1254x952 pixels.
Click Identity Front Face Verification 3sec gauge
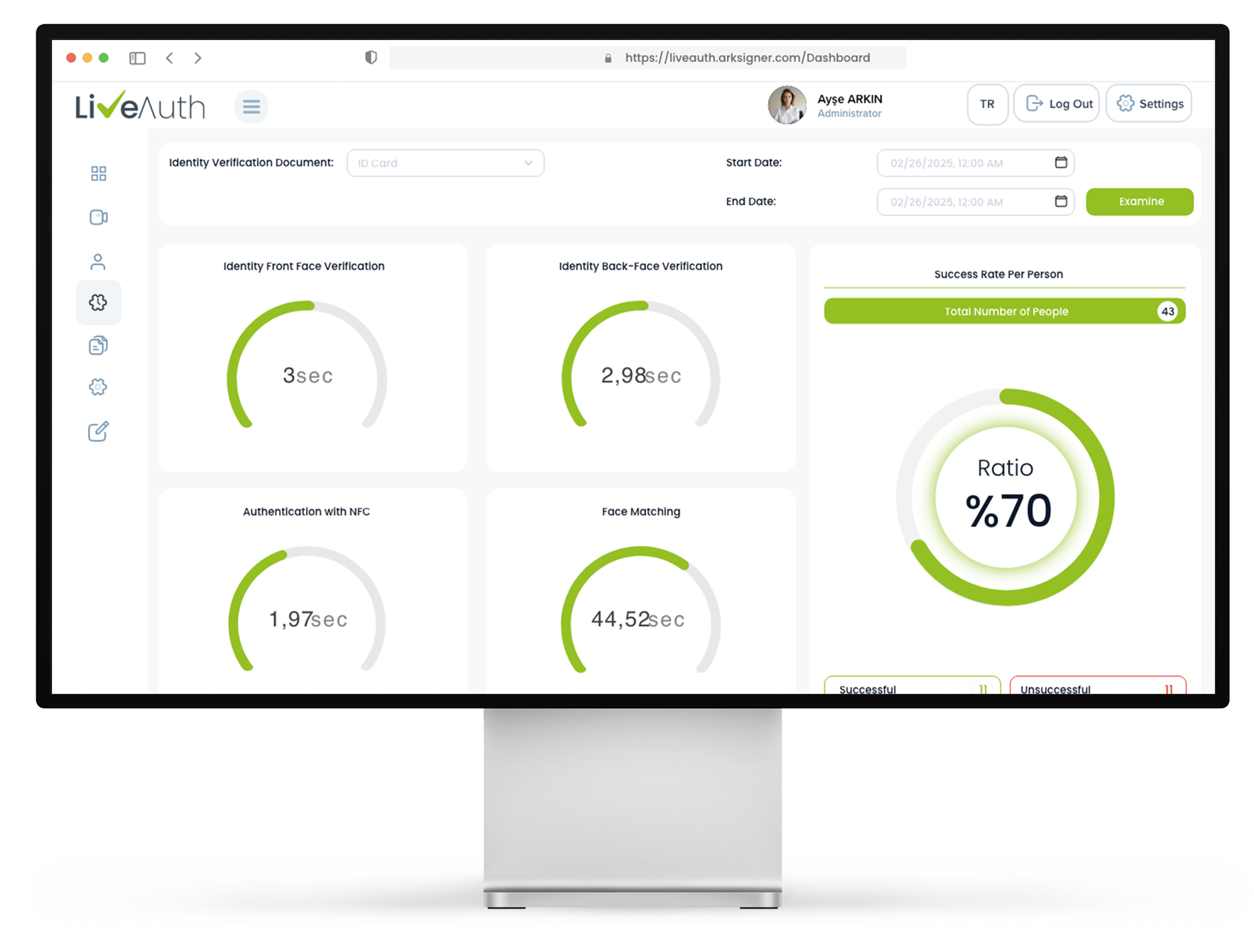click(x=307, y=366)
